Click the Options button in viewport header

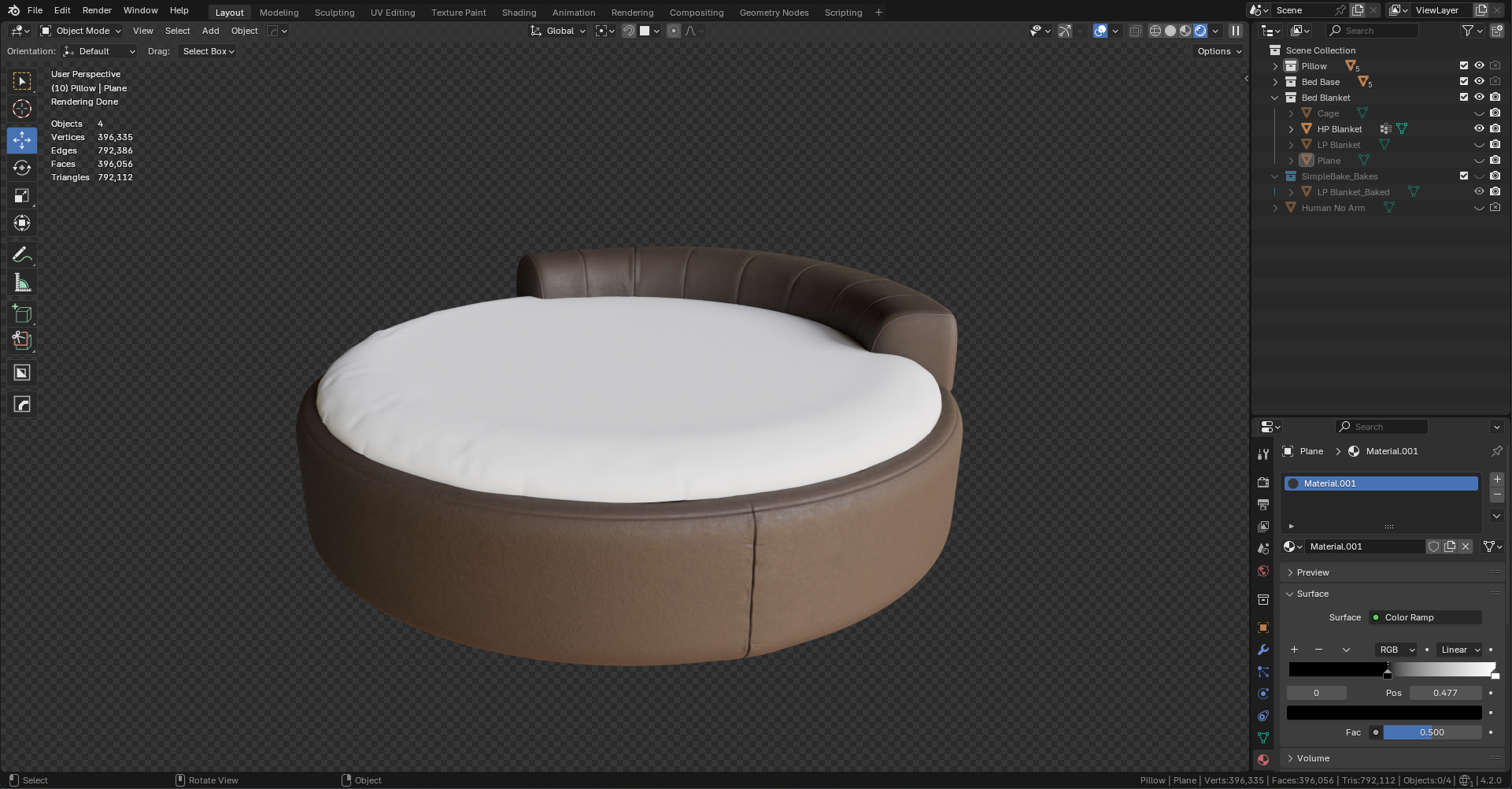pyautogui.click(x=1218, y=51)
